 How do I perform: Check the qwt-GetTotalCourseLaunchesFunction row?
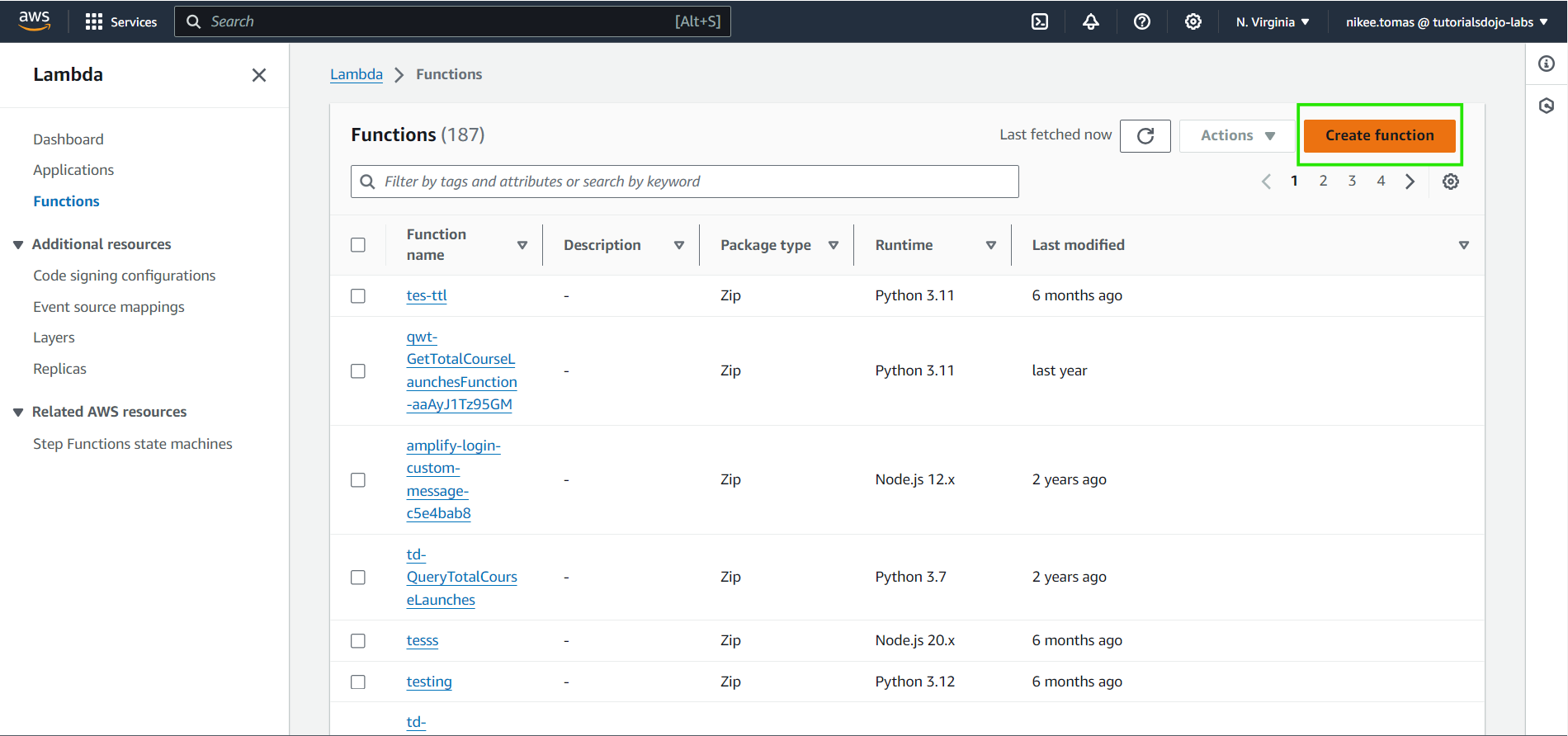pyautogui.click(x=358, y=371)
